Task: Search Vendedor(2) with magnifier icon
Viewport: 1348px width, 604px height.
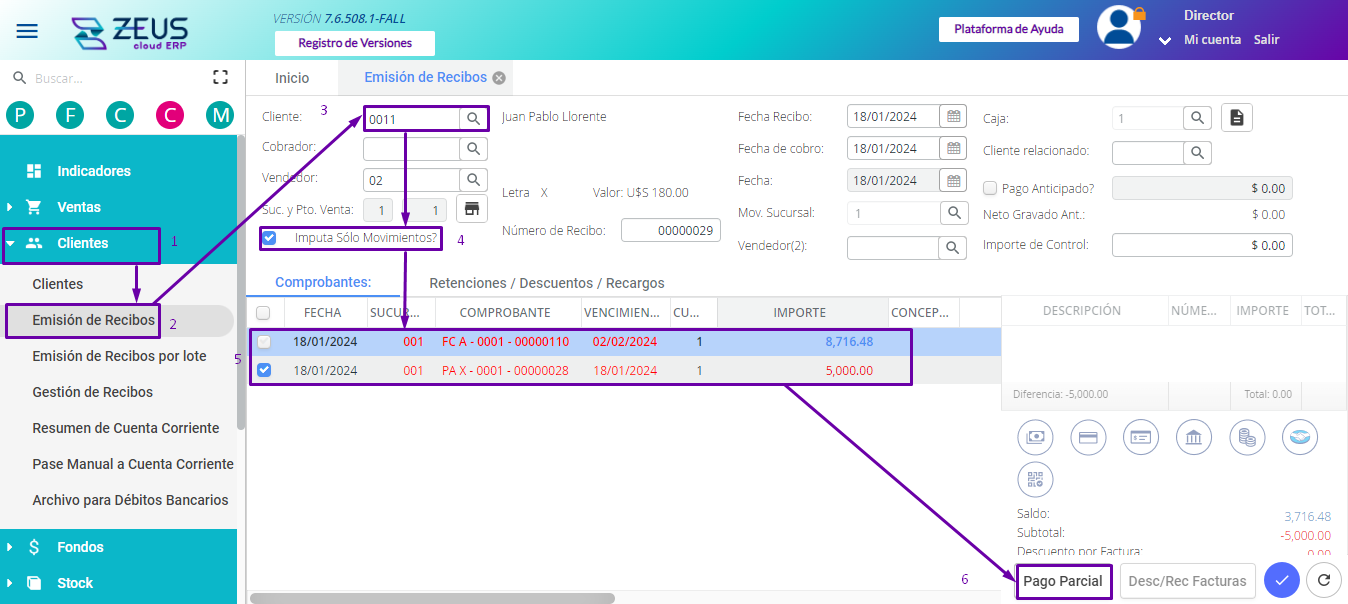Action: 954,247
